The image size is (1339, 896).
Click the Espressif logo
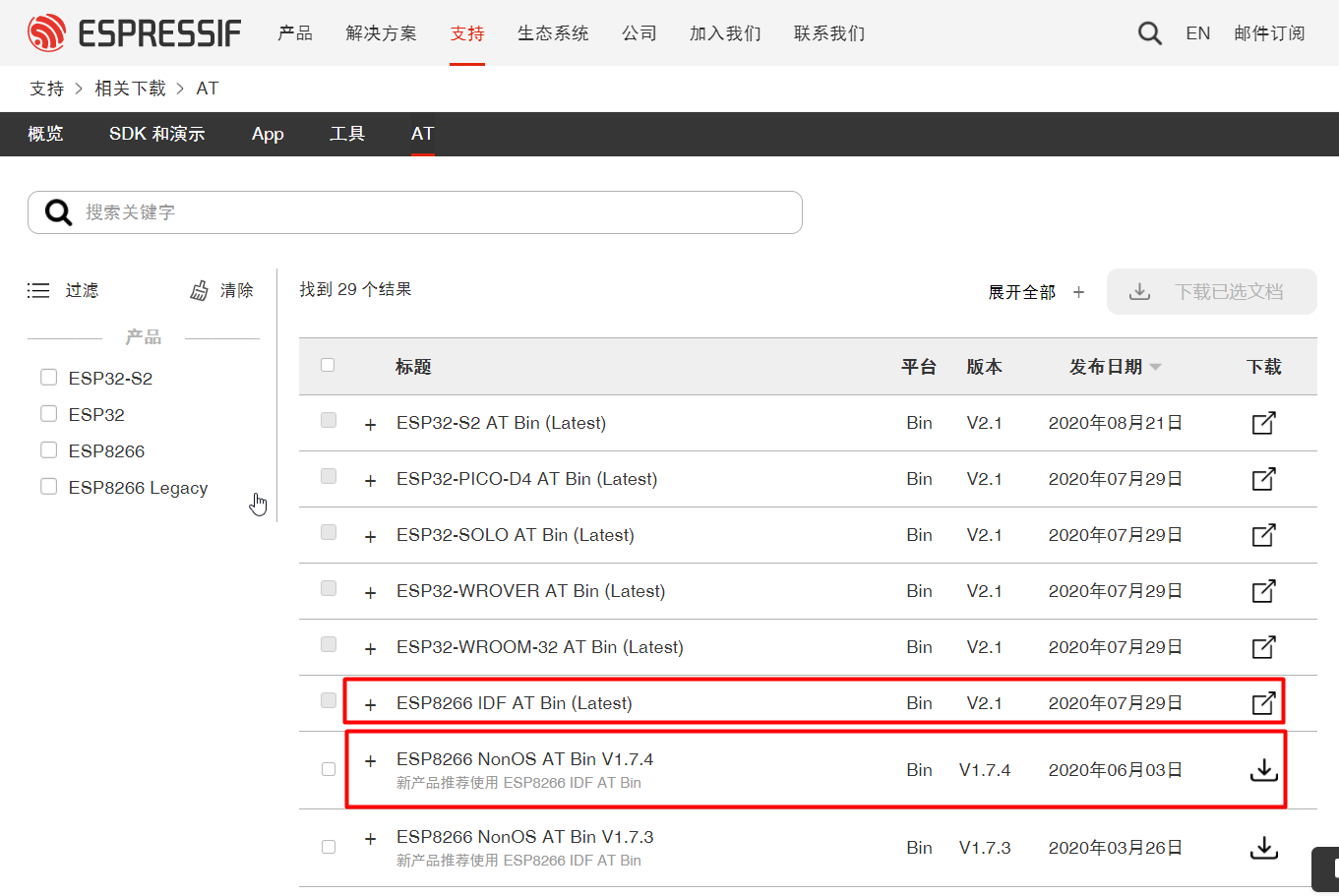click(x=135, y=31)
